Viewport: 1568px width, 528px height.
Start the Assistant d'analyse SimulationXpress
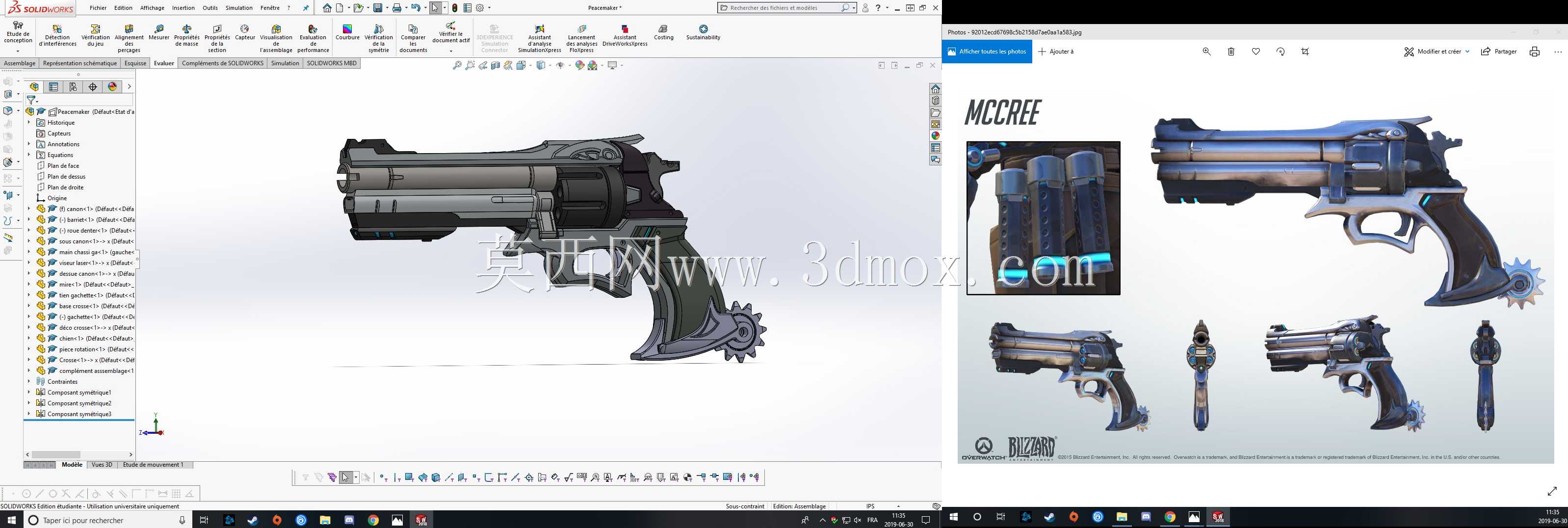point(539,39)
